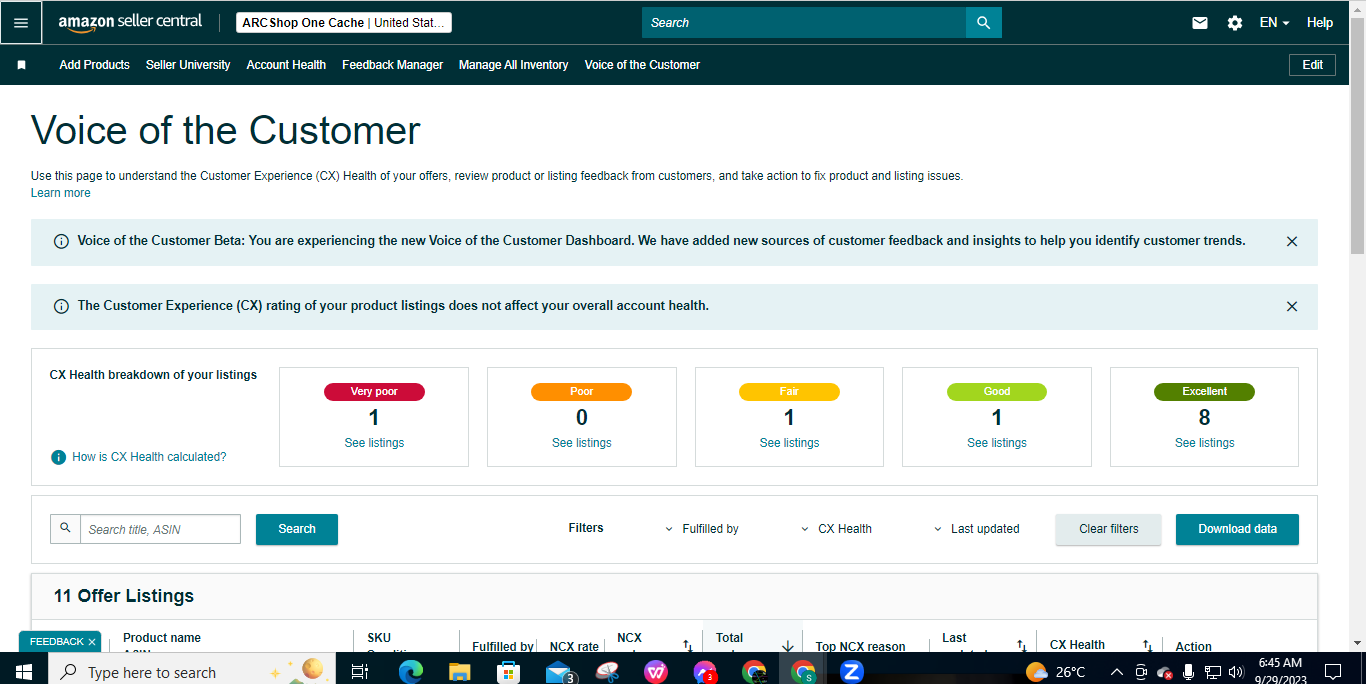Click the Amazon Seller Central logo
1366x684 pixels.
[x=130, y=22]
